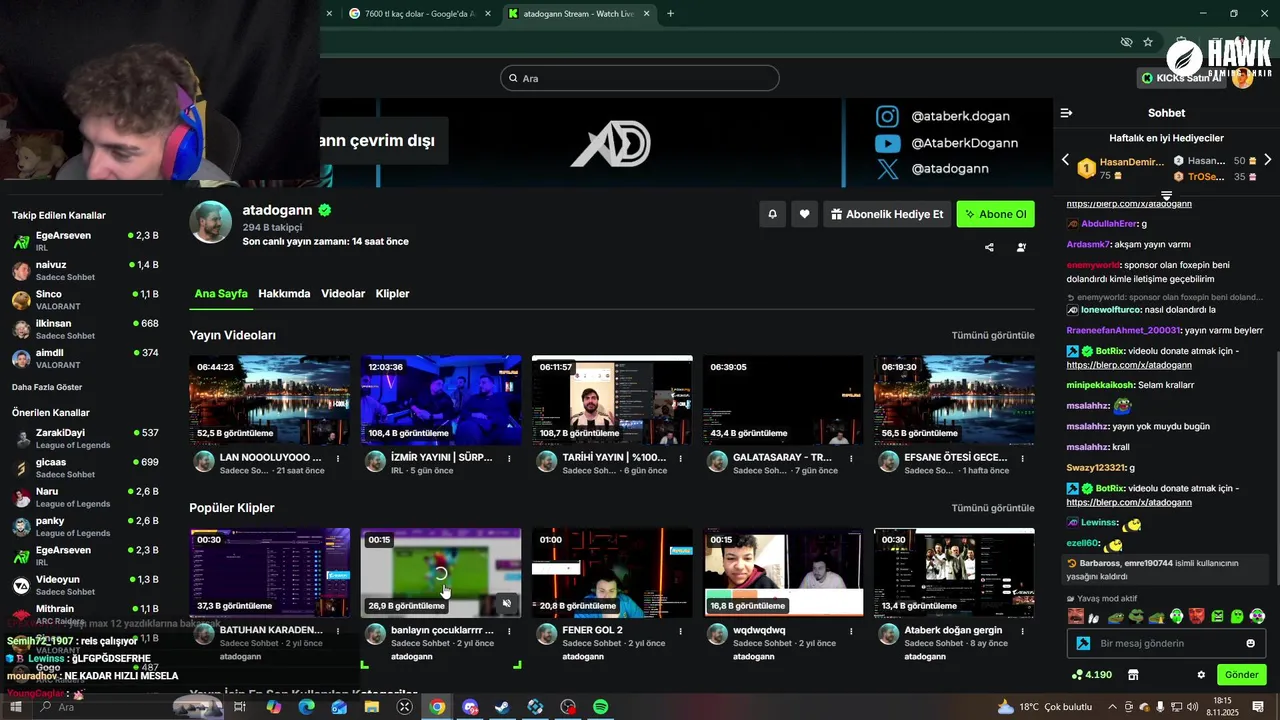
Task: Focus the Bir mesaj gönderin input
Action: pyautogui.click(x=1165, y=643)
